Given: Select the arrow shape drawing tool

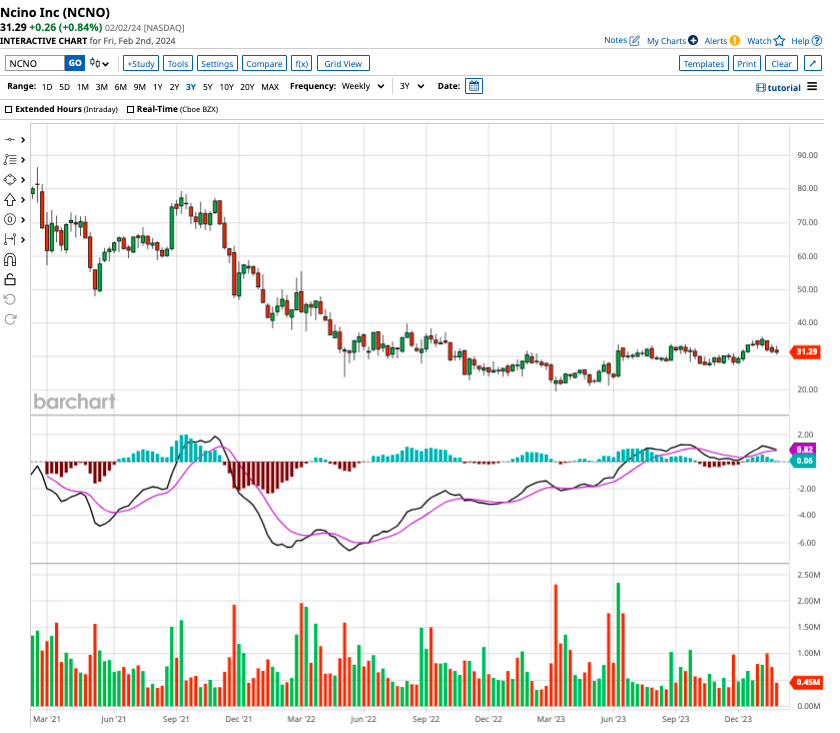Looking at the screenshot, I should pyautogui.click(x=11, y=199).
